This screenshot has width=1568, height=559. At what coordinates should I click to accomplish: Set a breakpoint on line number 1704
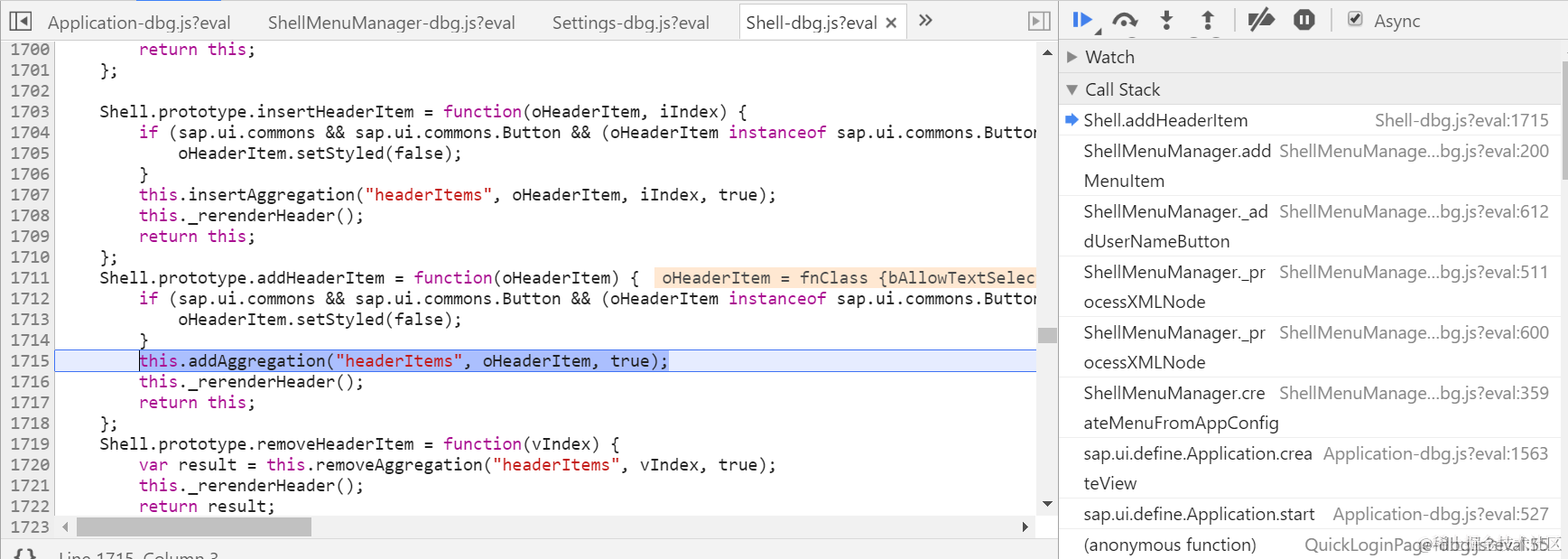pyautogui.click(x=30, y=132)
